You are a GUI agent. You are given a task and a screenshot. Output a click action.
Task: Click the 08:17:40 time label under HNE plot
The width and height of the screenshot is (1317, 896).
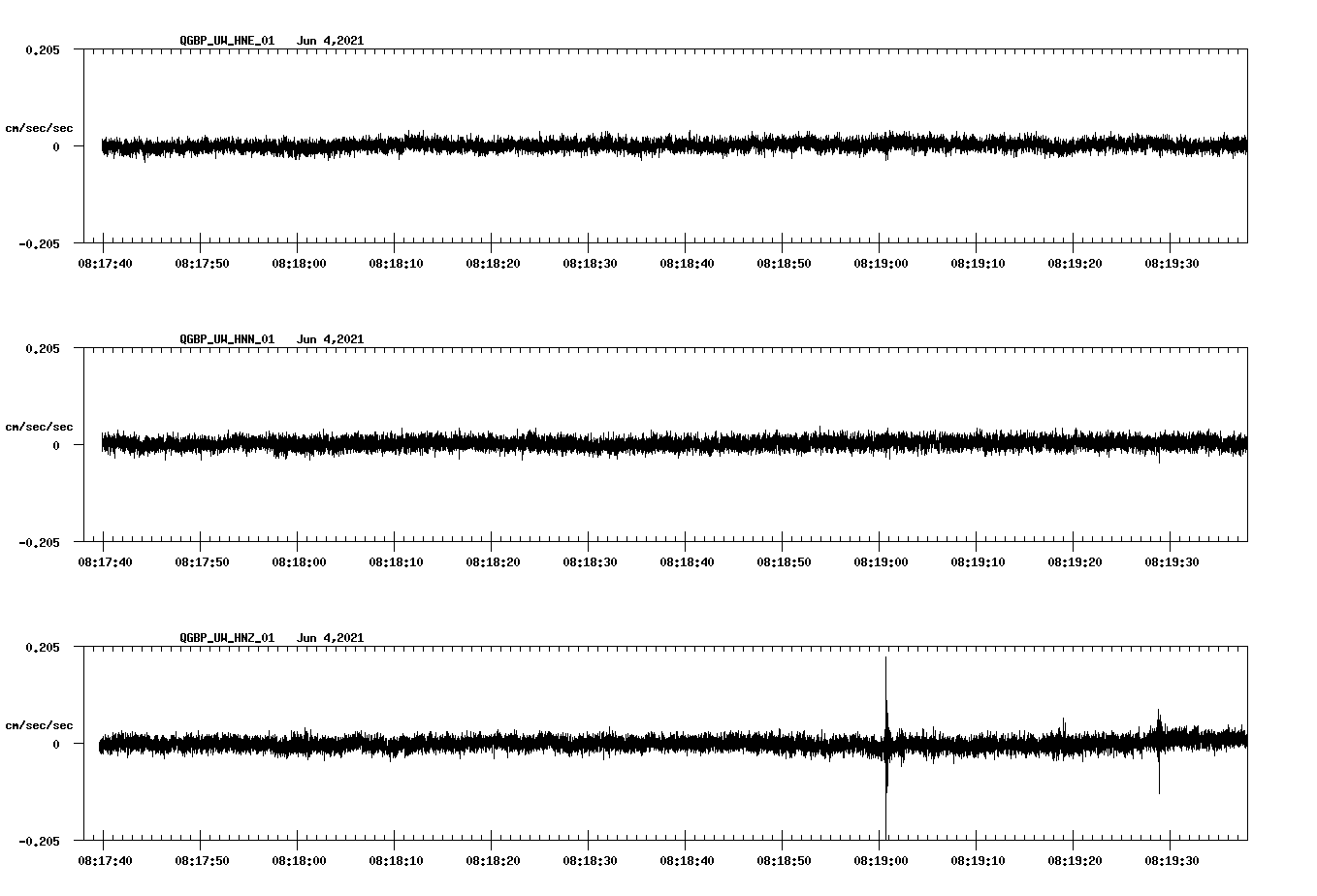pyautogui.click(x=106, y=264)
